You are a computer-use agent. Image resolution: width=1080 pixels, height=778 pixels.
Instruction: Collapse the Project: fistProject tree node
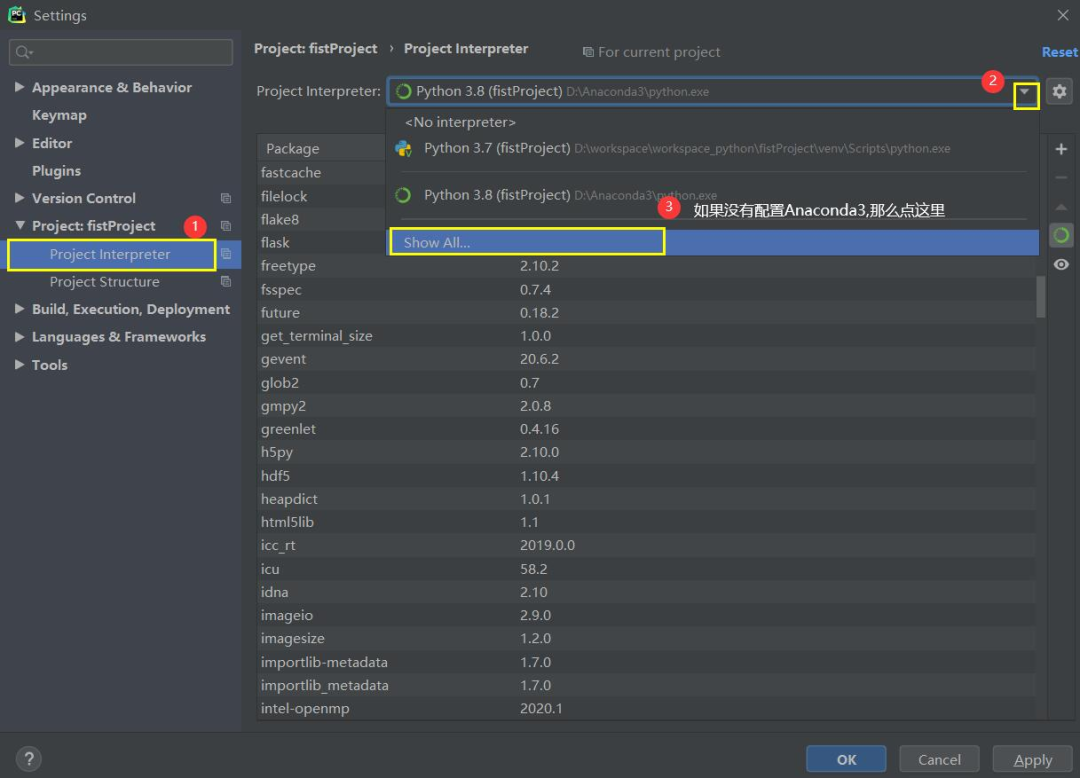point(19,225)
